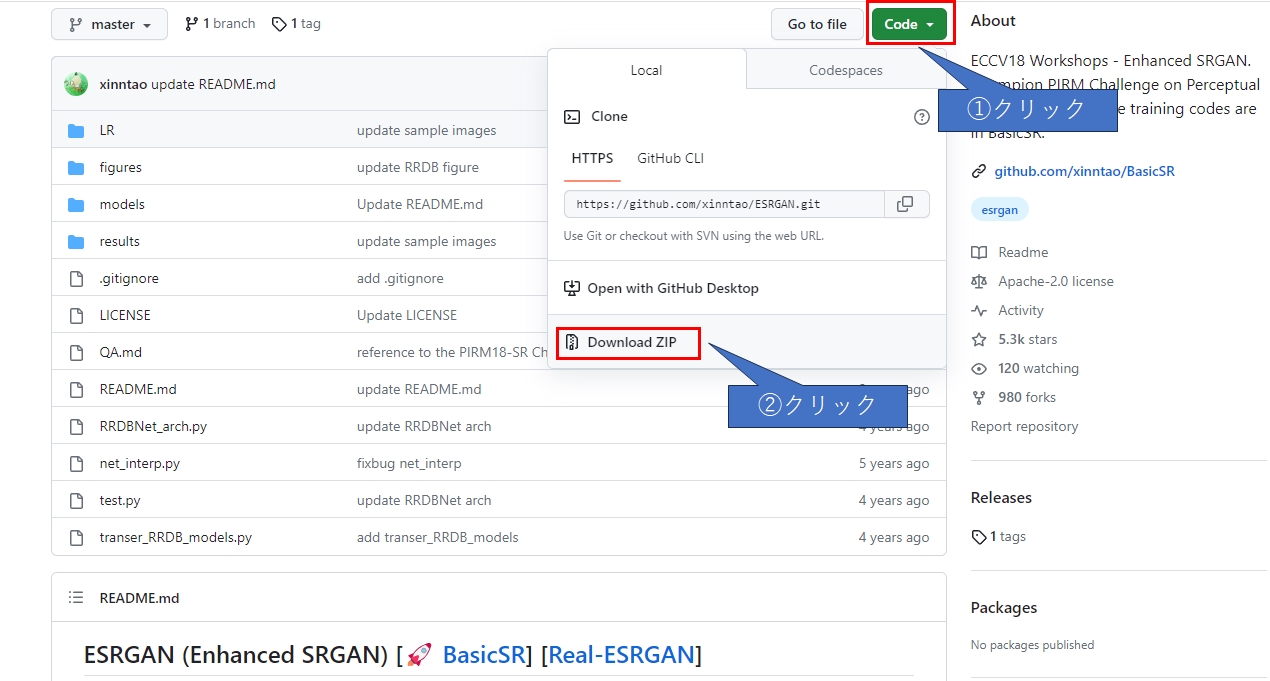Click the Readme book icon in About section
The width and height of the screenshot is (1270, 681).
[x=979, y=252]
